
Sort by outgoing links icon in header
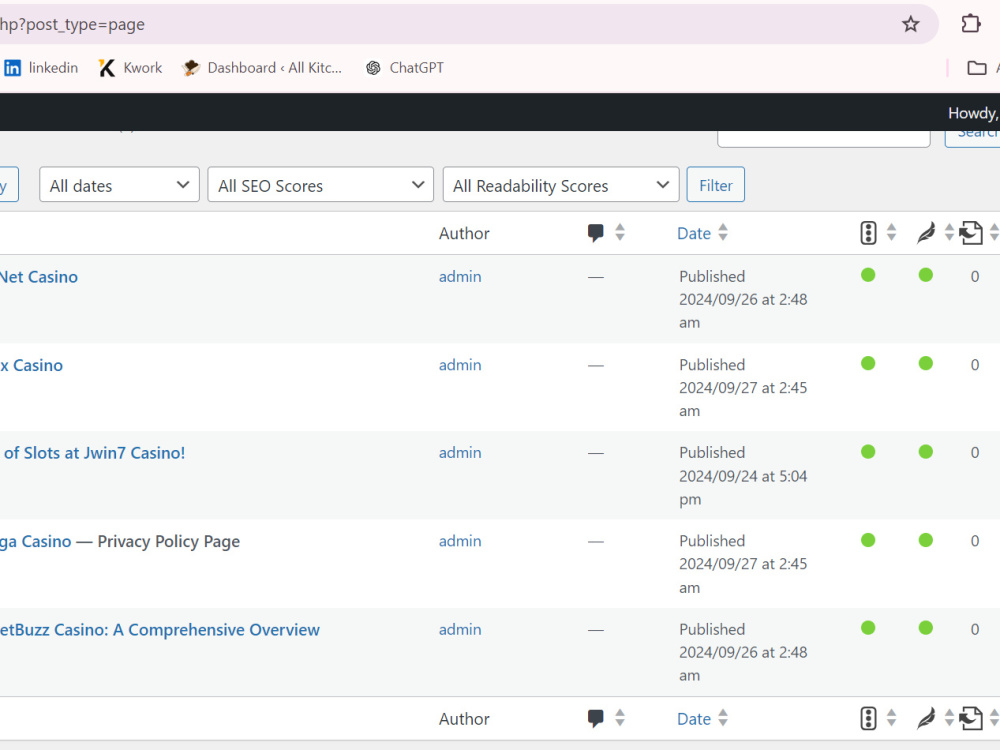[x=971, y=233]
